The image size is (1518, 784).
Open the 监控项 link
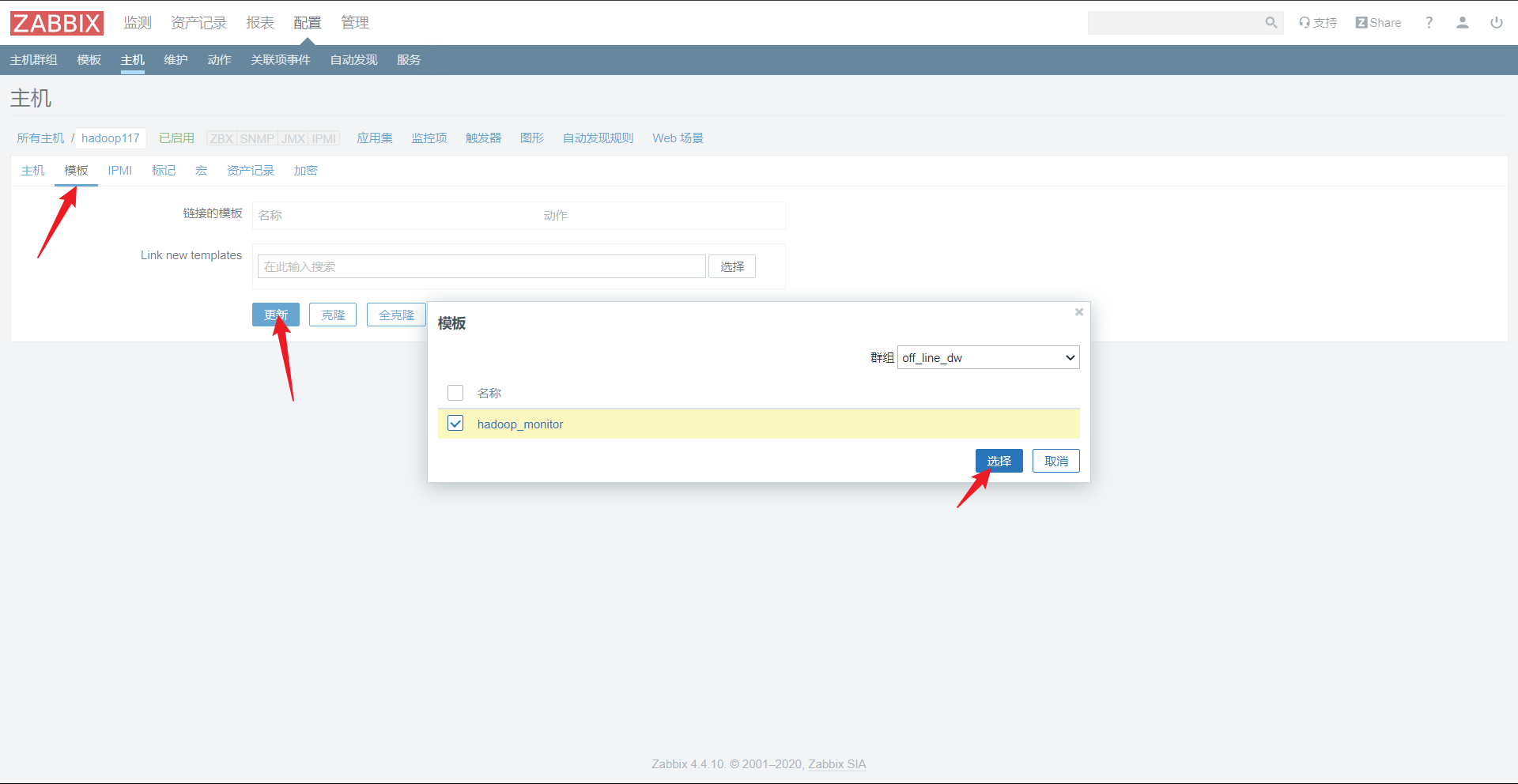pos(429,138)
